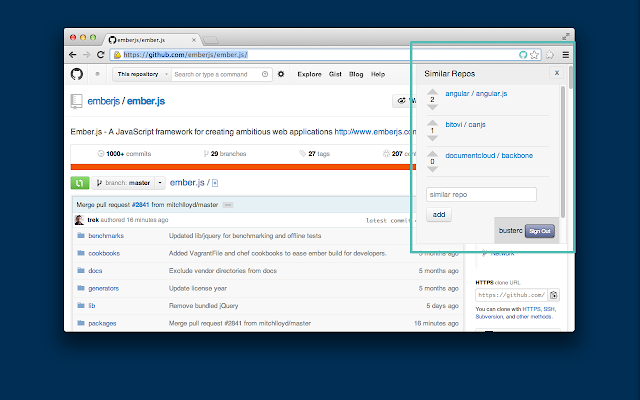Image resolution: width=640 pixels, height=400 pixels.
Task: Open the branch: master dropdown
Action: 123,183
